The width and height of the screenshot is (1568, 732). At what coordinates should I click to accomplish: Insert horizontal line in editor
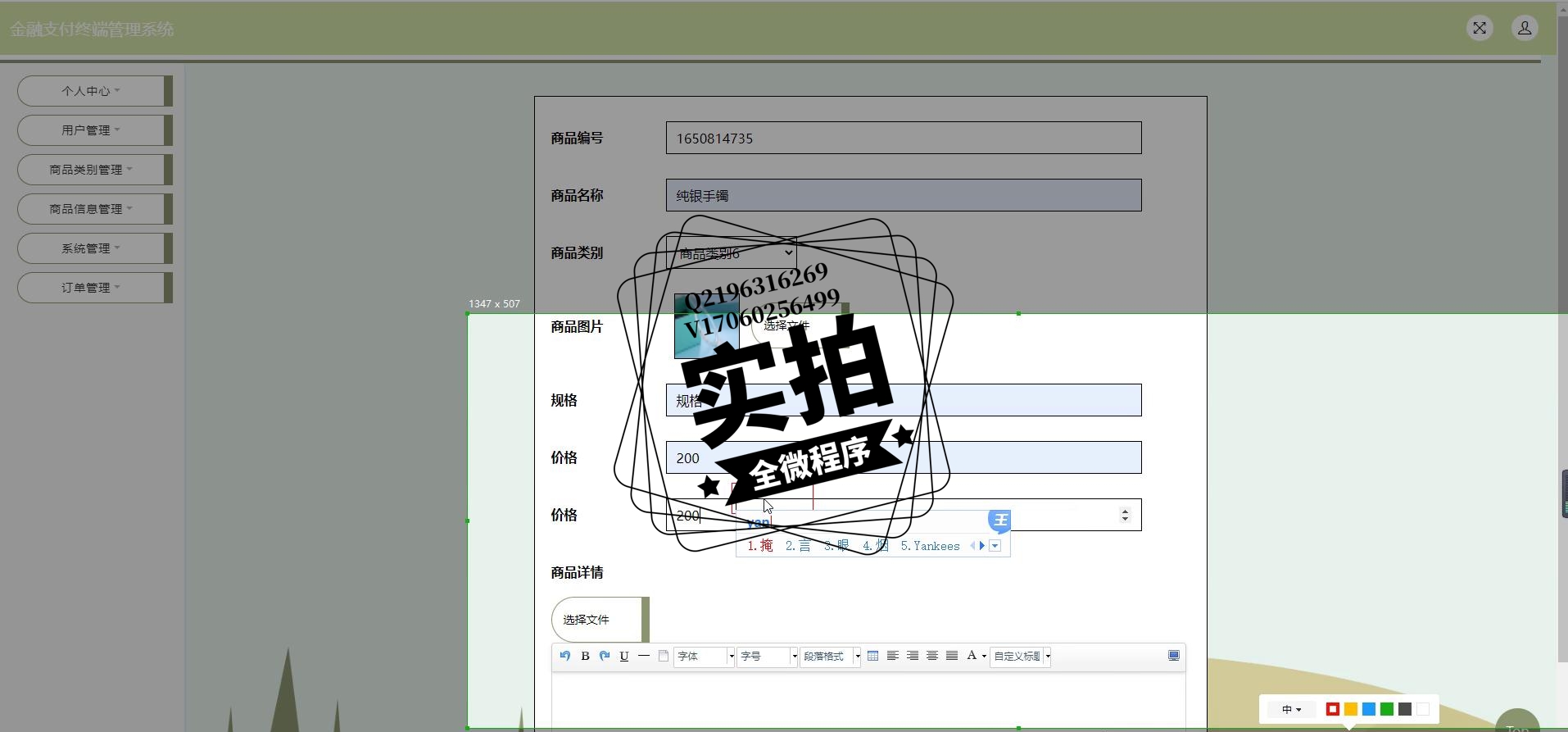click(644, 656)
